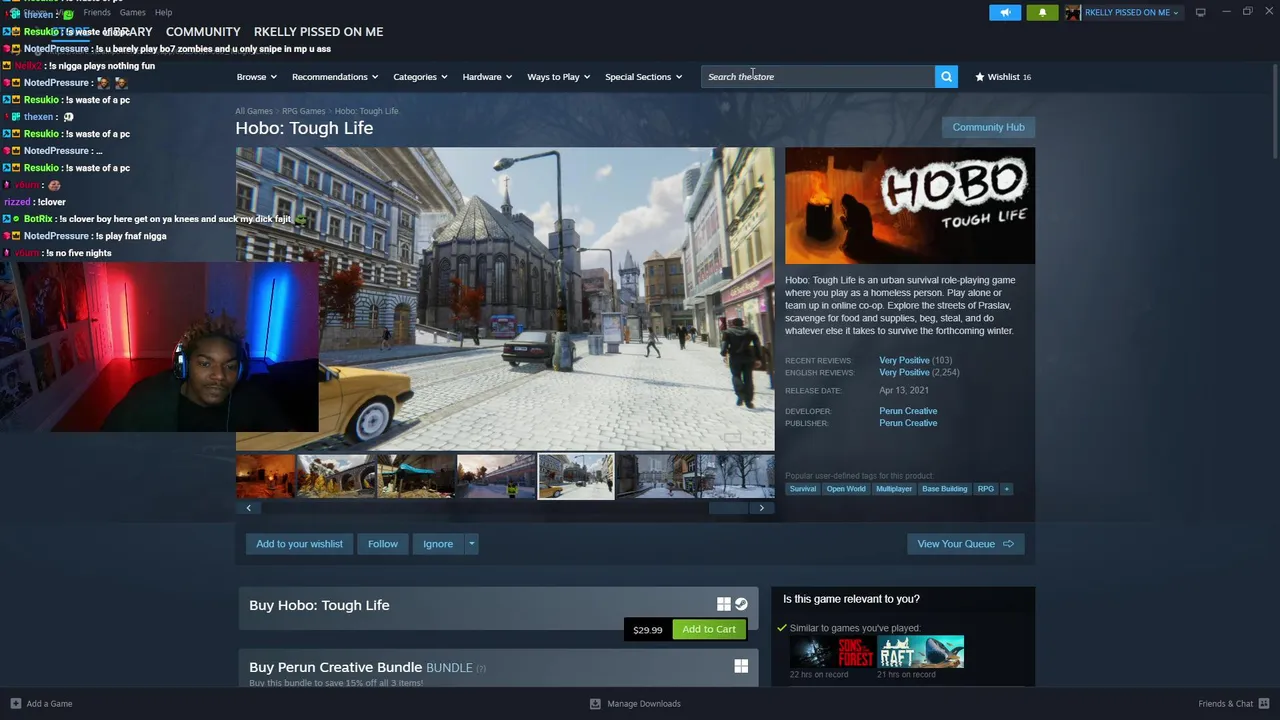This screenshot has width=1280, height=720.
Task: Click the Base Building tag
Action: (945, 489)
